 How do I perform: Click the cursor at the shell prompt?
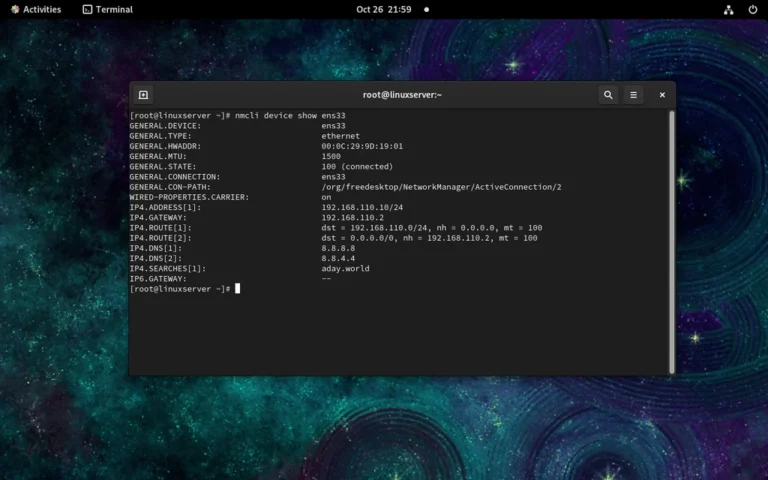(x=238, y=288)
